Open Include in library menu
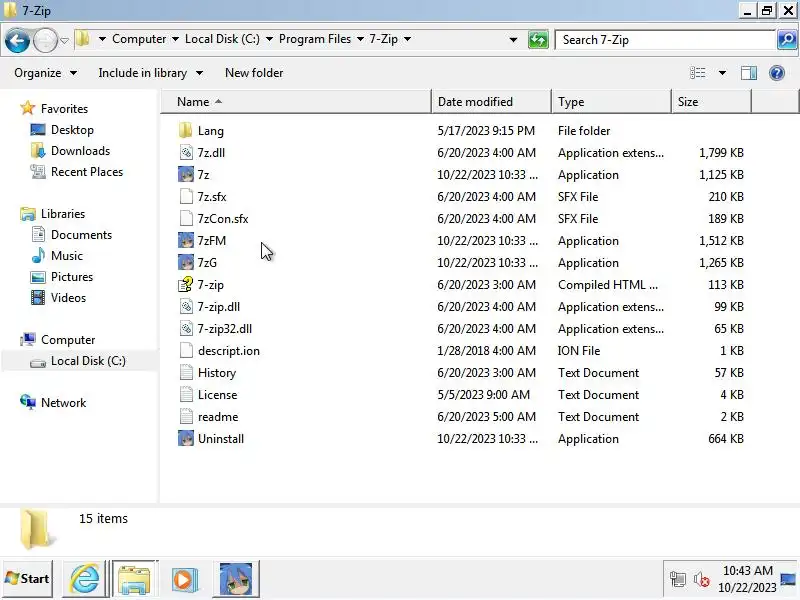The width and height of the screenshot is (800, 600). [151, 73]
